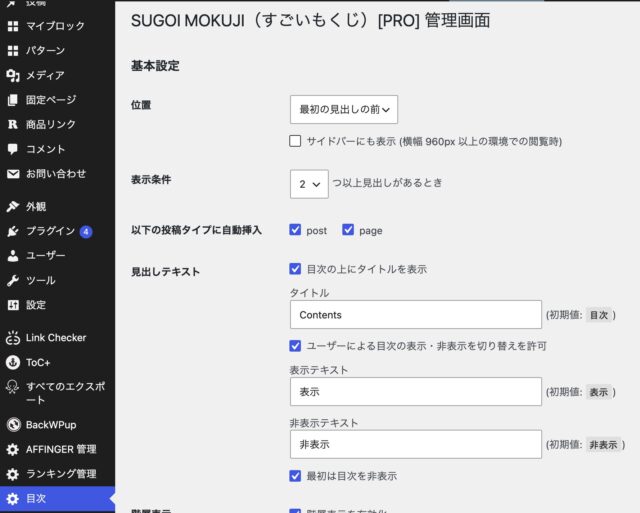
Task: Open the 位置 dropdown 最初の見出しの前
Action: tap(344, 109)
